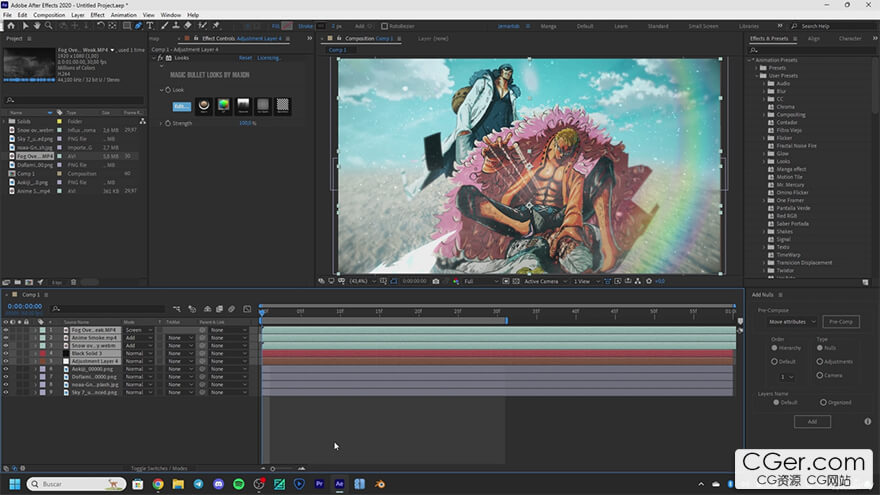Open the Active Camera dropdown
This screenshot has height=495, width=880.
546,281
